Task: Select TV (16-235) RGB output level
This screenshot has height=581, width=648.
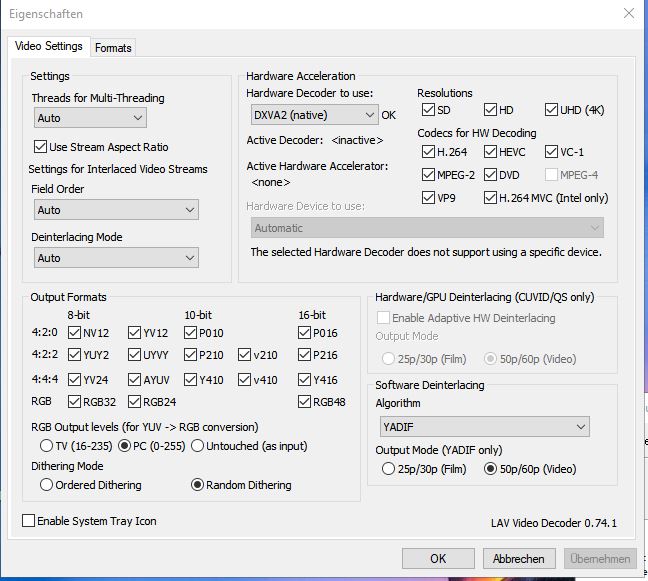Action: click(x=46, y=445)
